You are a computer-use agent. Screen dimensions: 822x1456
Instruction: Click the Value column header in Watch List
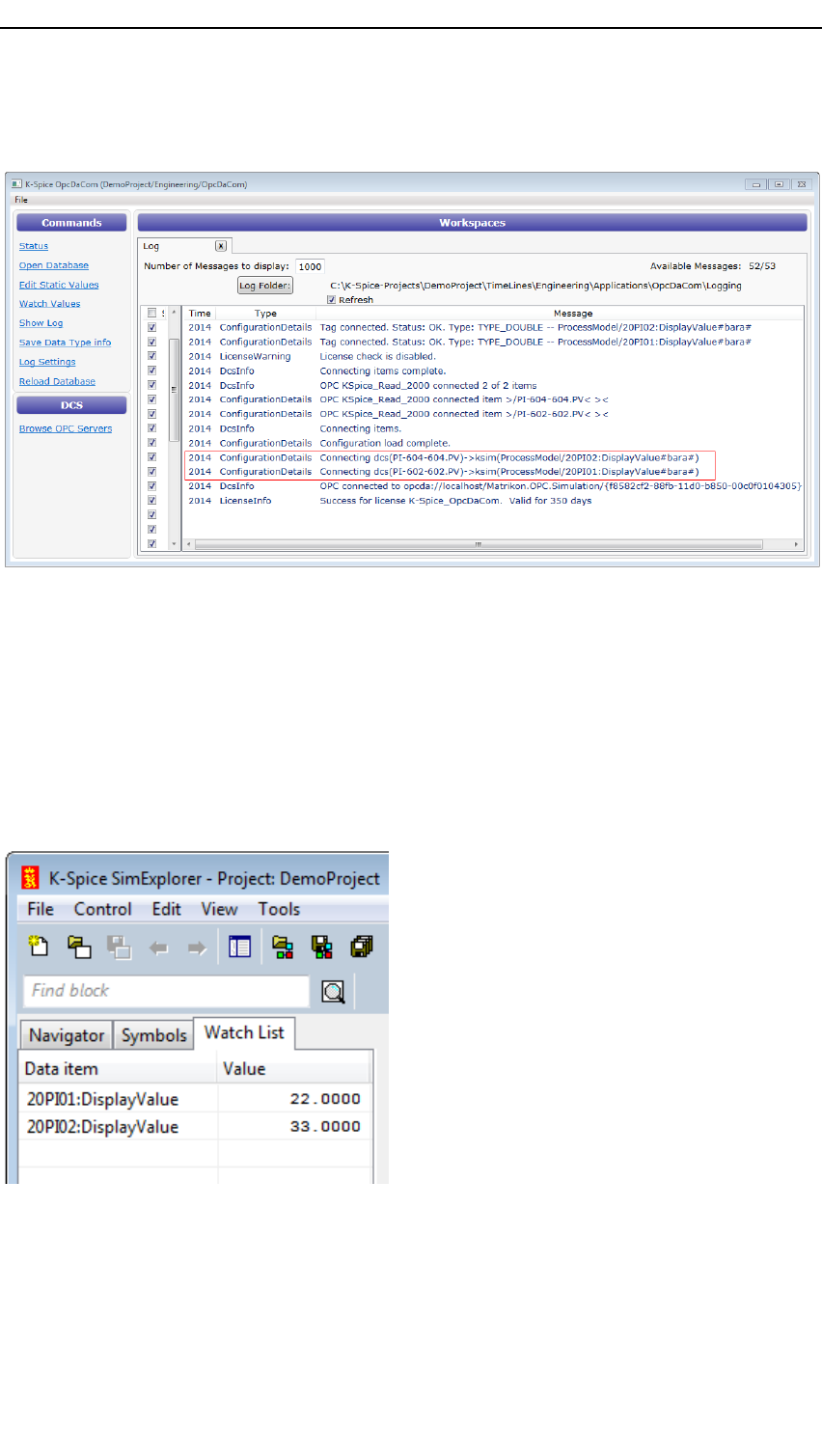pyautogui.click(x=294, y=1069)
